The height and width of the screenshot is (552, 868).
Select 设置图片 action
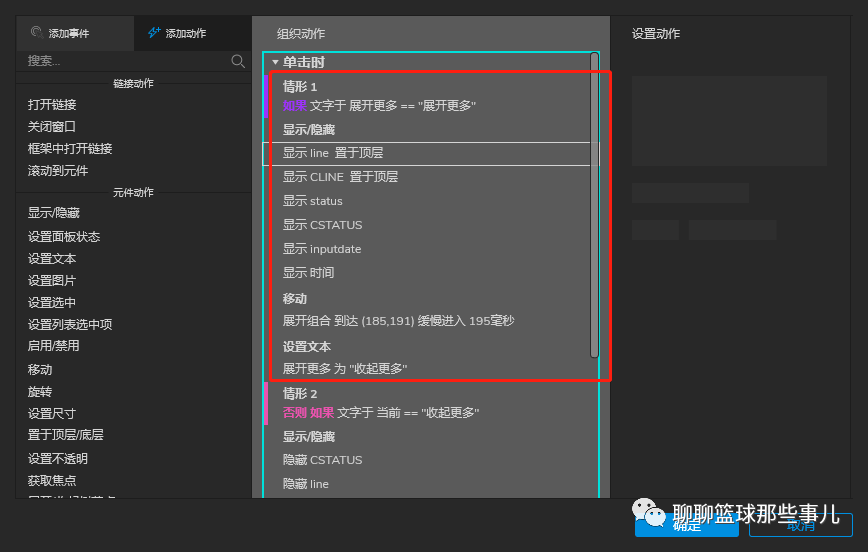click(x=51, y=281)
